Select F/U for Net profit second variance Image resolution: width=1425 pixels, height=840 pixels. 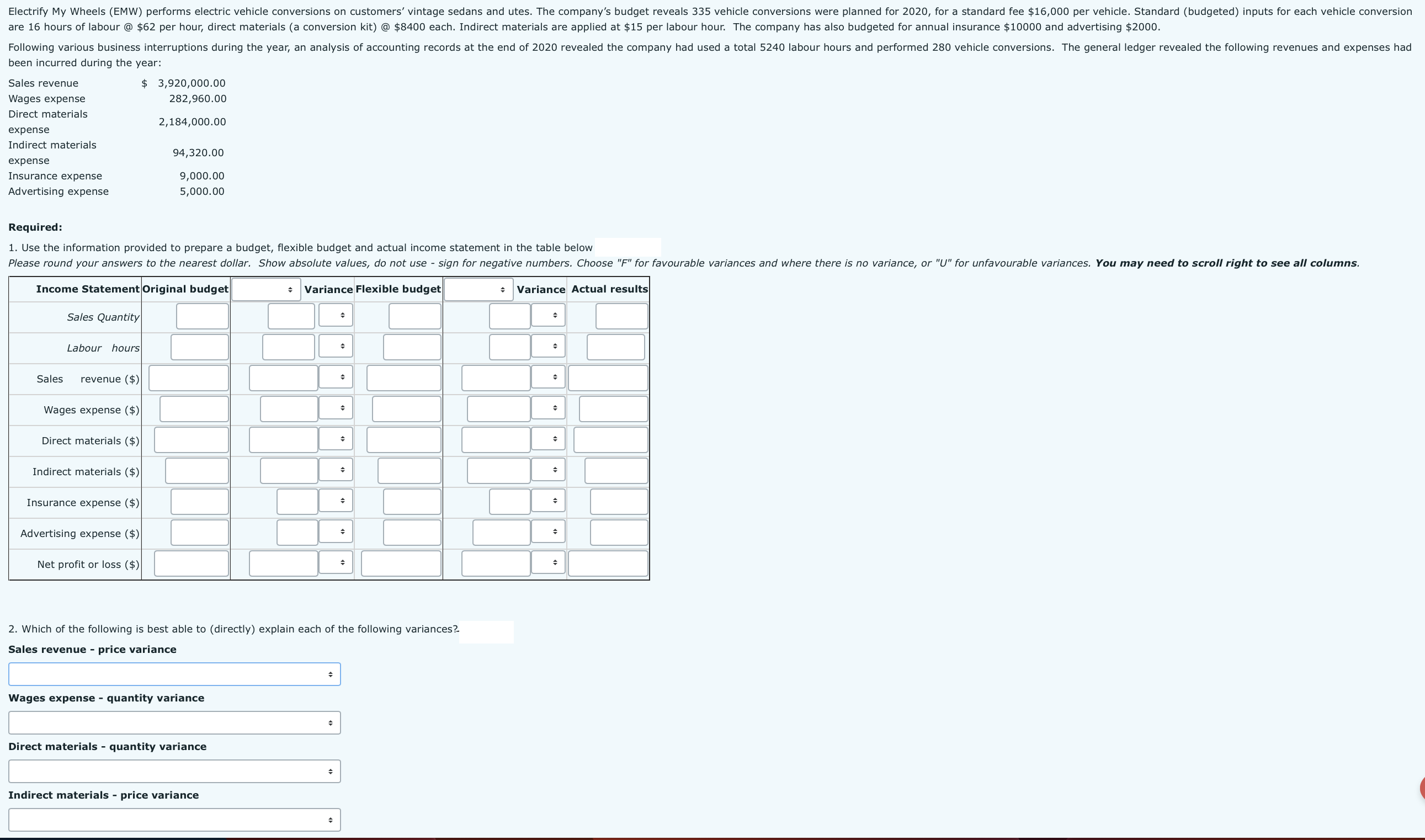coord(548,562)
